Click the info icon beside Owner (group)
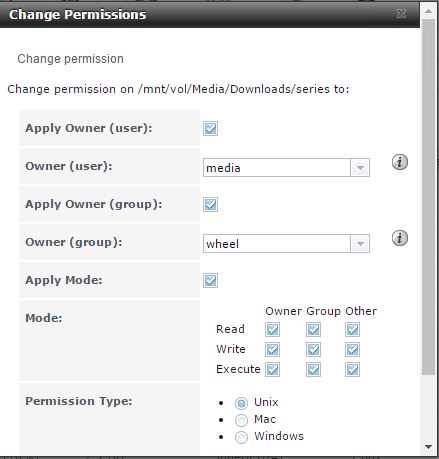 [399, 238]
